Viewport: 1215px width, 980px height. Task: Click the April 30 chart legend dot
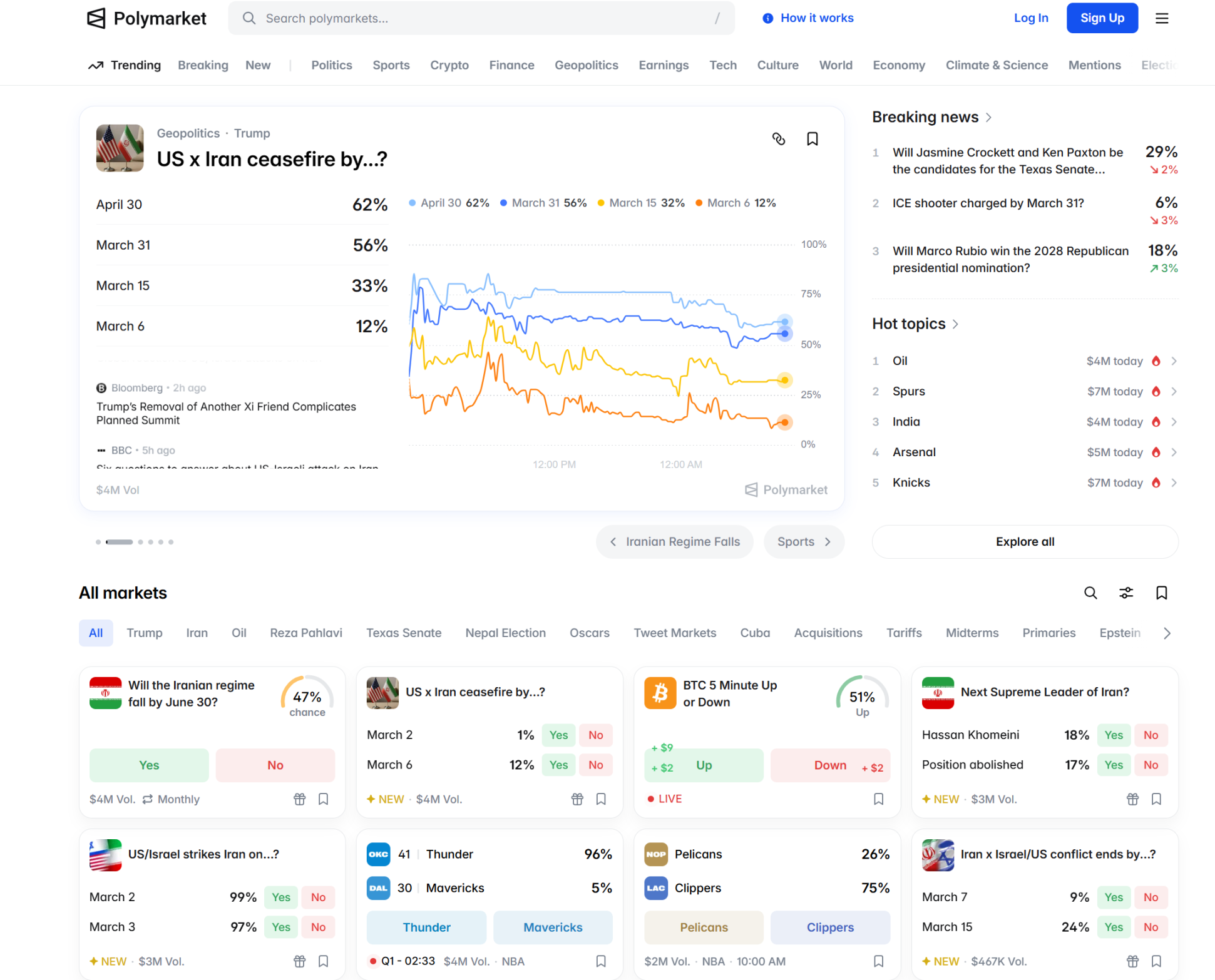pyautogui.click(x=412, y=203)
